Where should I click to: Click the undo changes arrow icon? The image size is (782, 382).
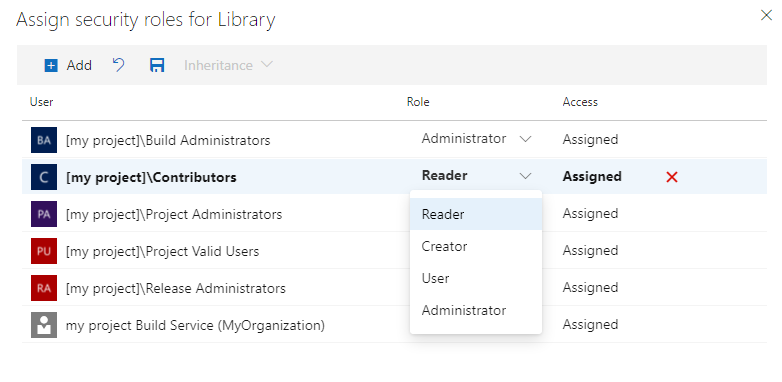(x=118, y=65)
